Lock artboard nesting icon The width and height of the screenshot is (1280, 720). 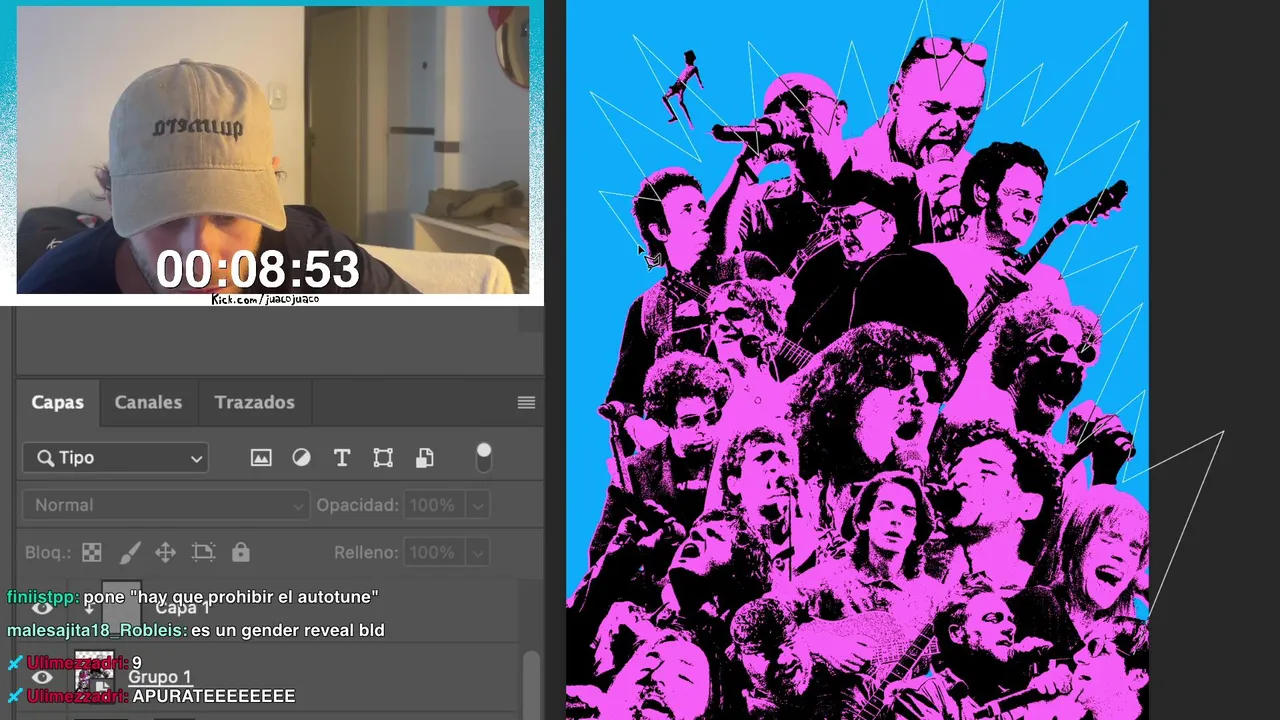pos(203,552)
